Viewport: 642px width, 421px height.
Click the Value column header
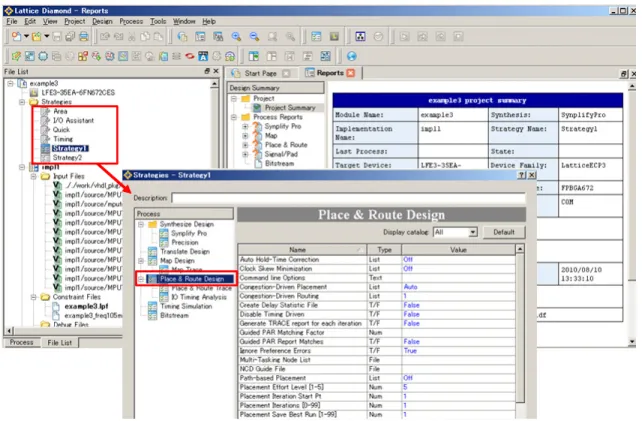458,250
